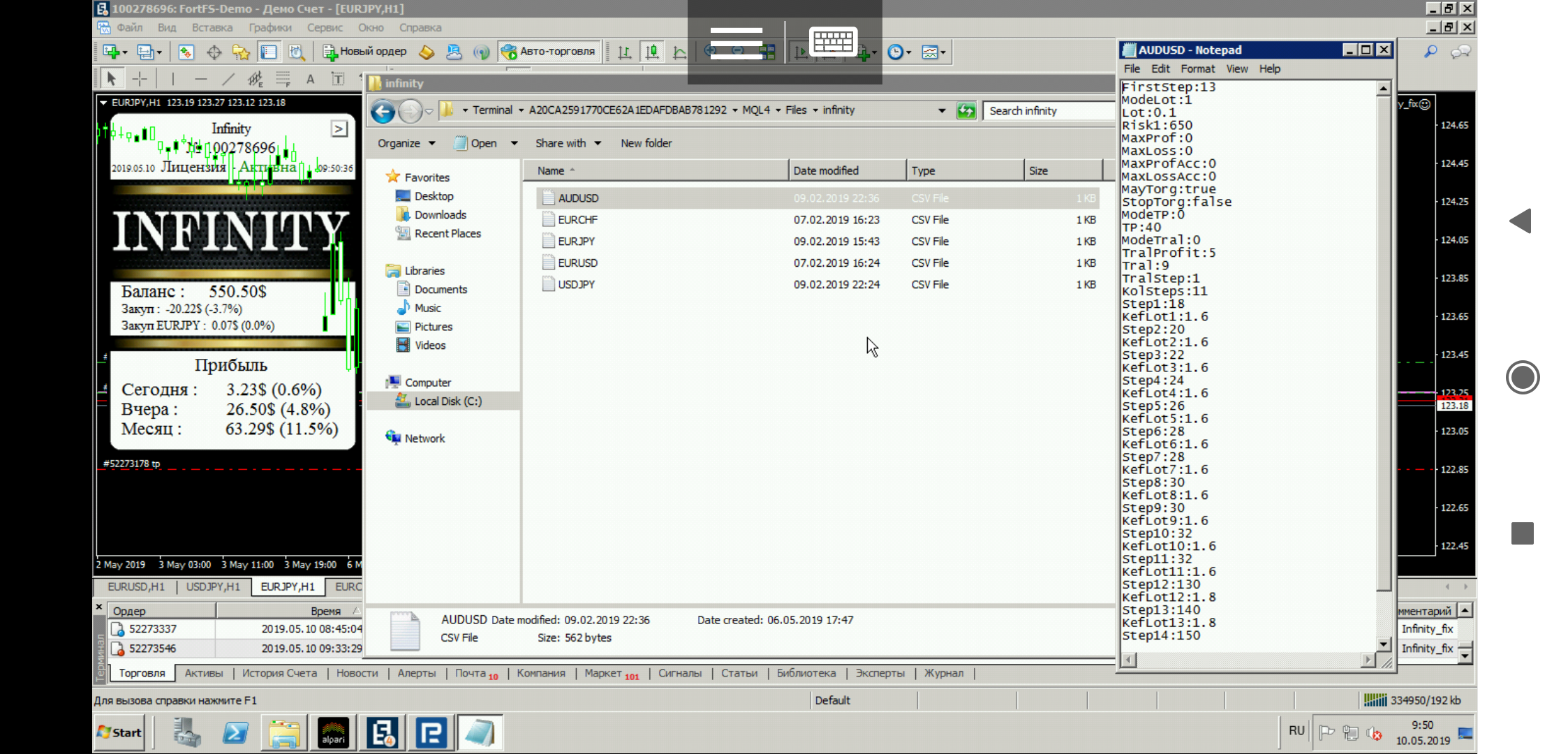
Task: Toggle the Market Watch window icon
Action: [x=186, y=52]
